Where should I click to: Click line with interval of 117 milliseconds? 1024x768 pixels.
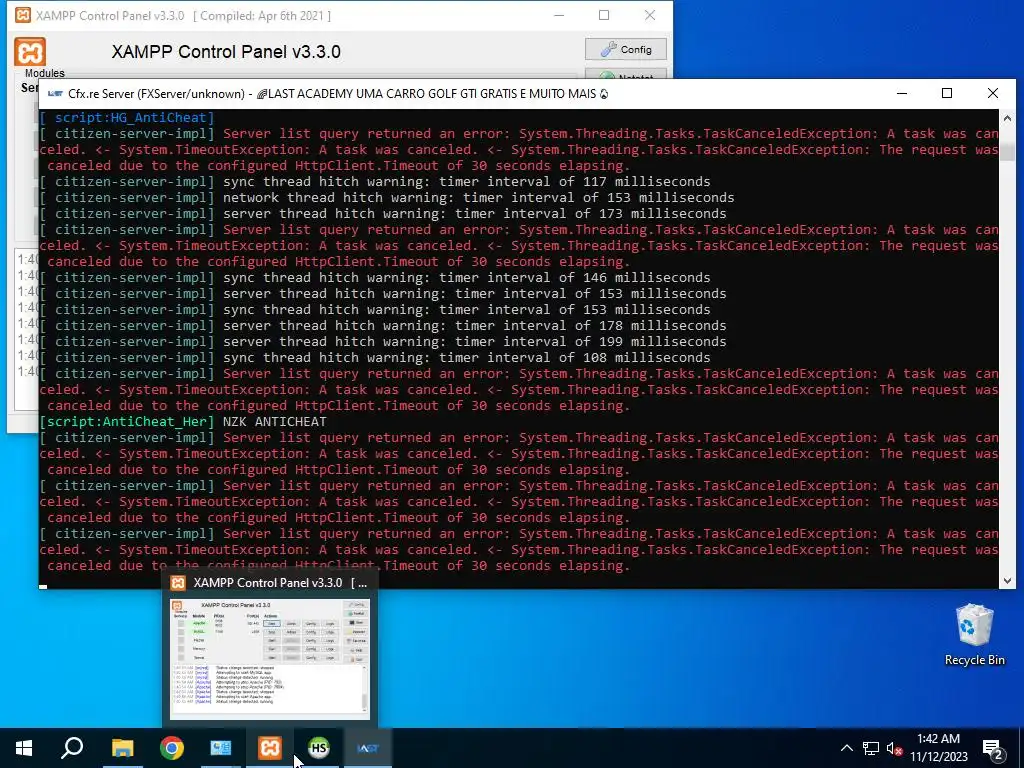(375, 182)
